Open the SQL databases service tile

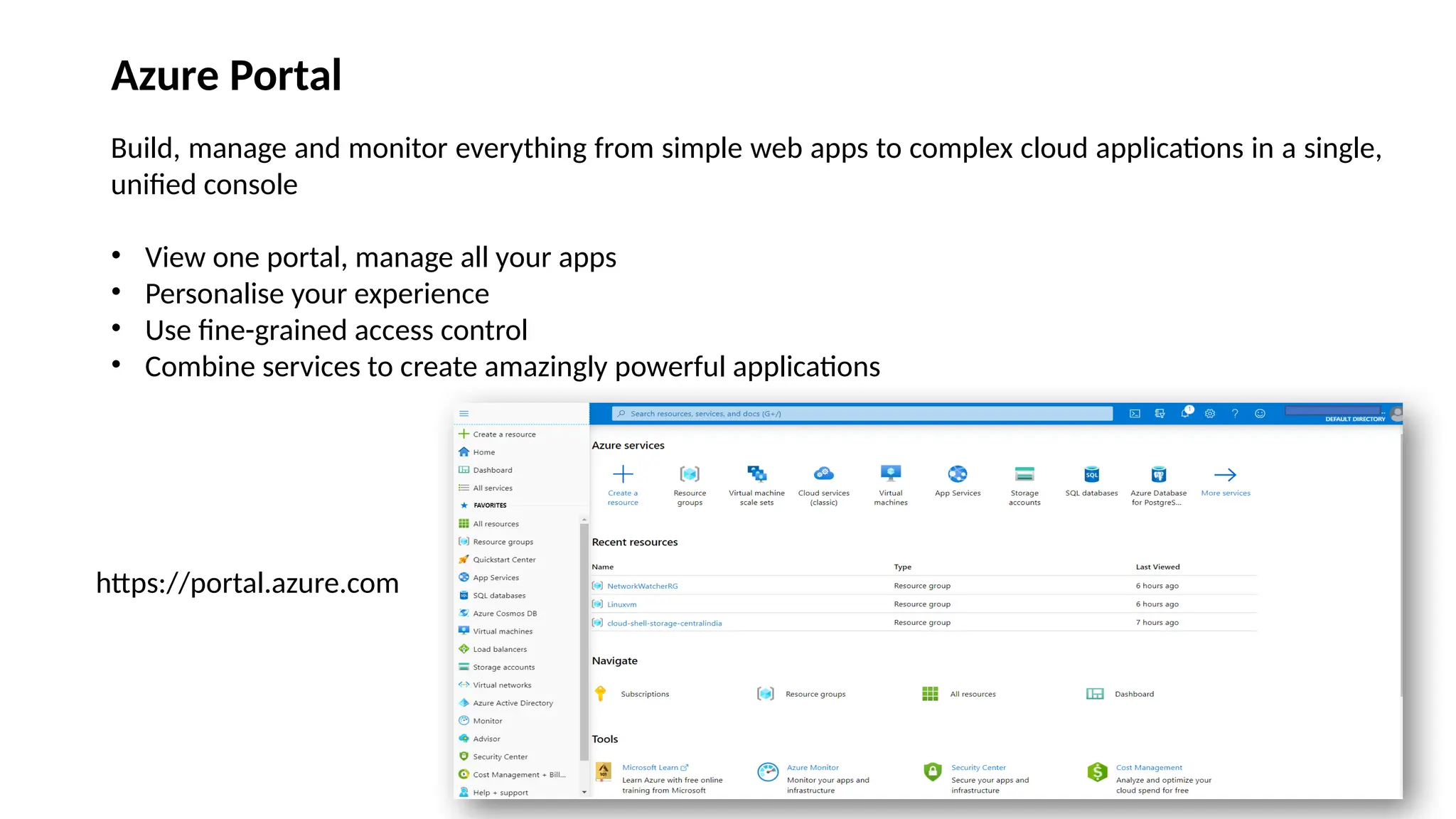1091,481
